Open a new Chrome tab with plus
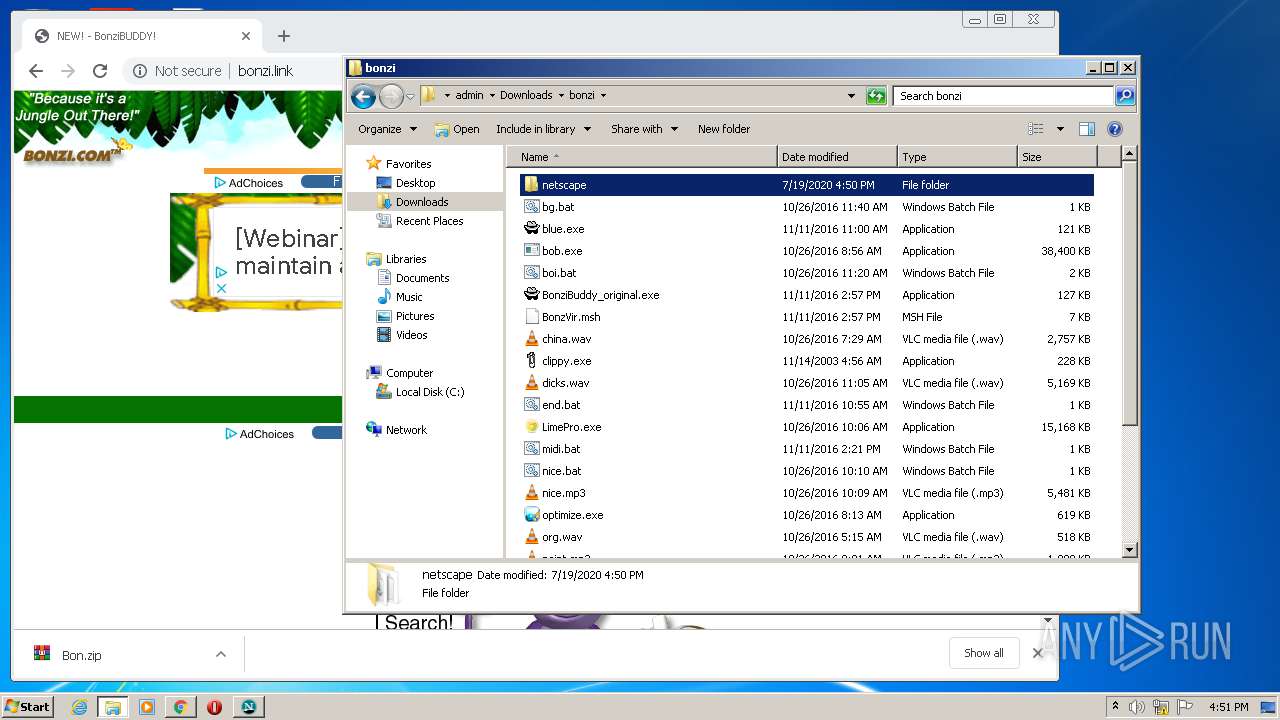1280x720 pixels. pyautogui.click(x=284, y=36)
